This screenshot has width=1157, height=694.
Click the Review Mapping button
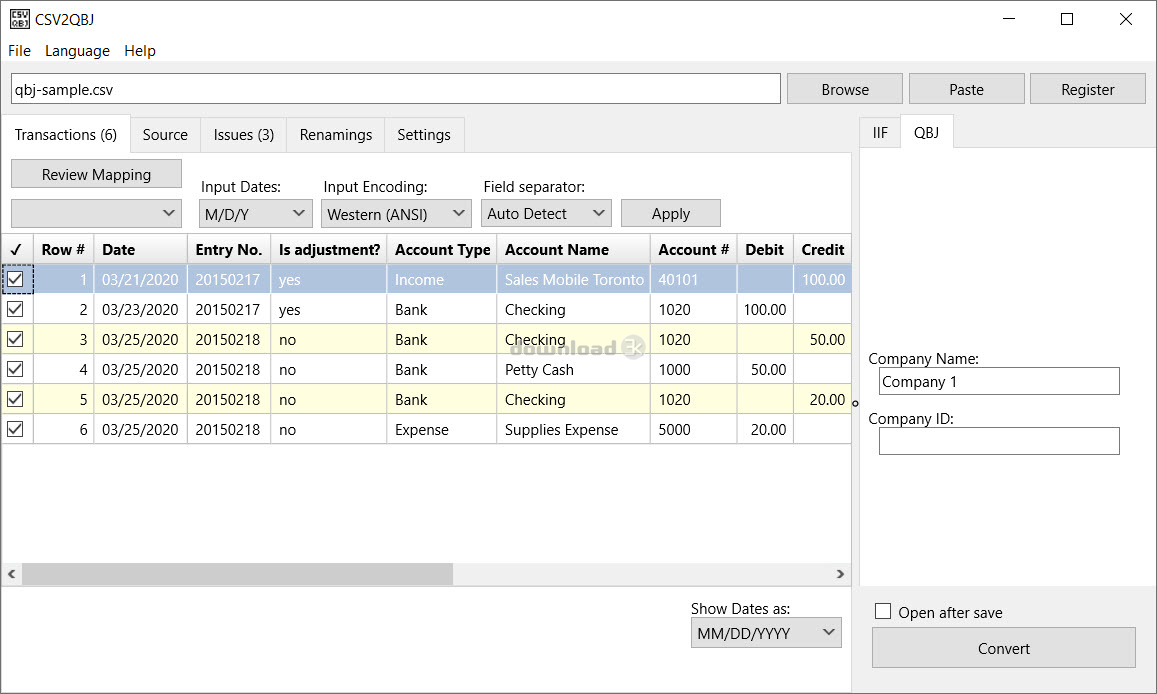[x=97, y=174]
